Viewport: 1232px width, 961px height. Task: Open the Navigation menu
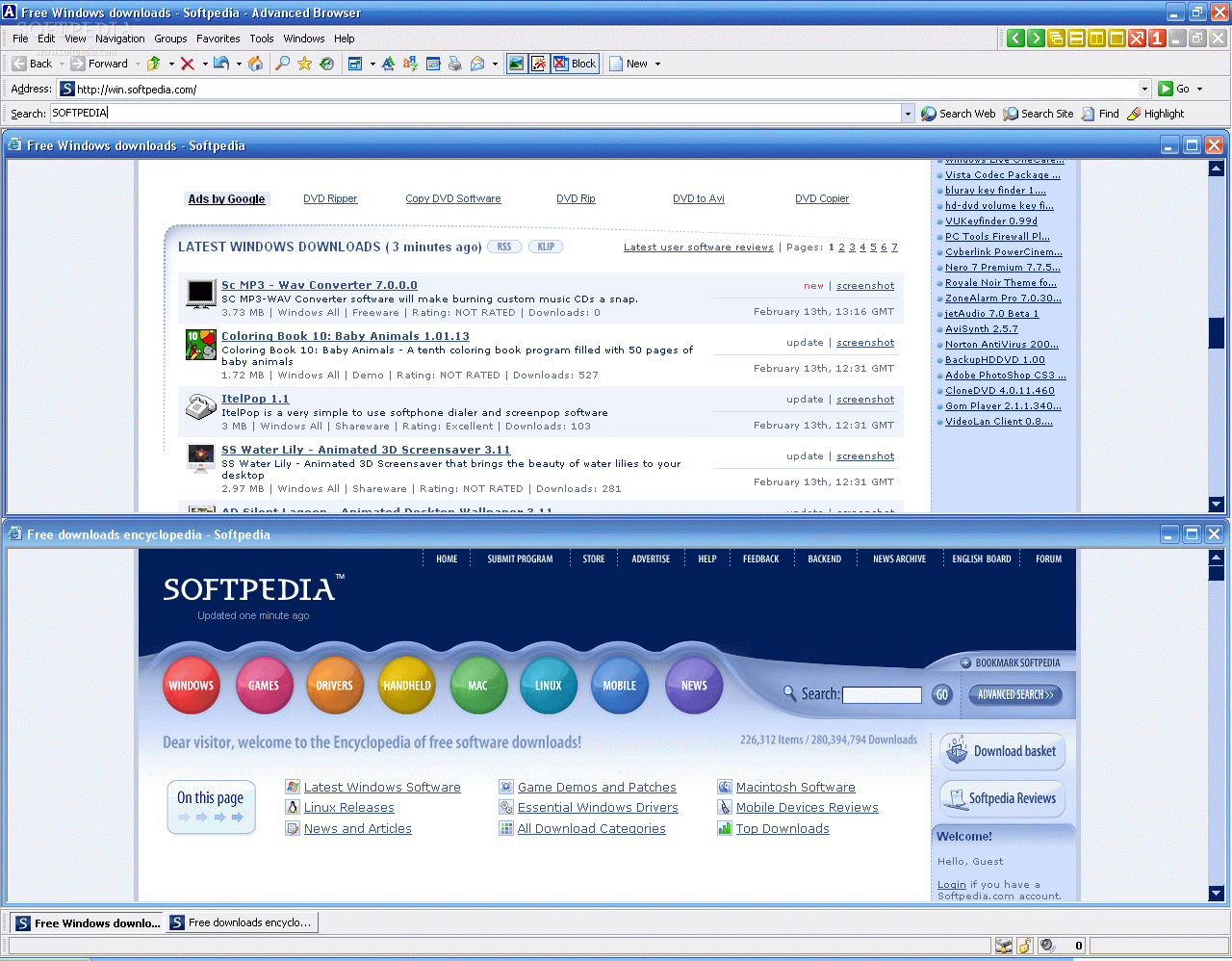pyautogui.click(x=120, y=39)
